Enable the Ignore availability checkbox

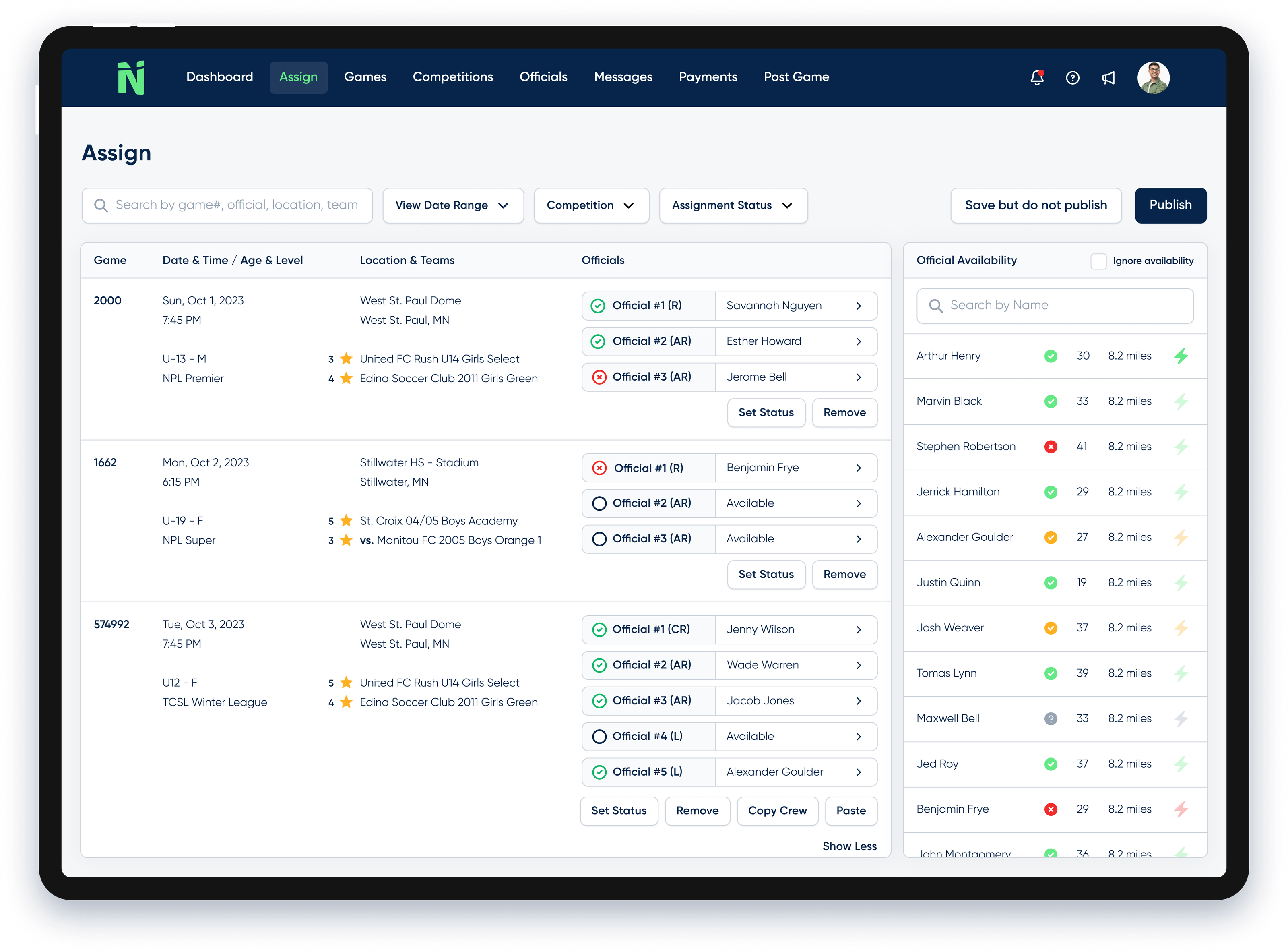1098,261
